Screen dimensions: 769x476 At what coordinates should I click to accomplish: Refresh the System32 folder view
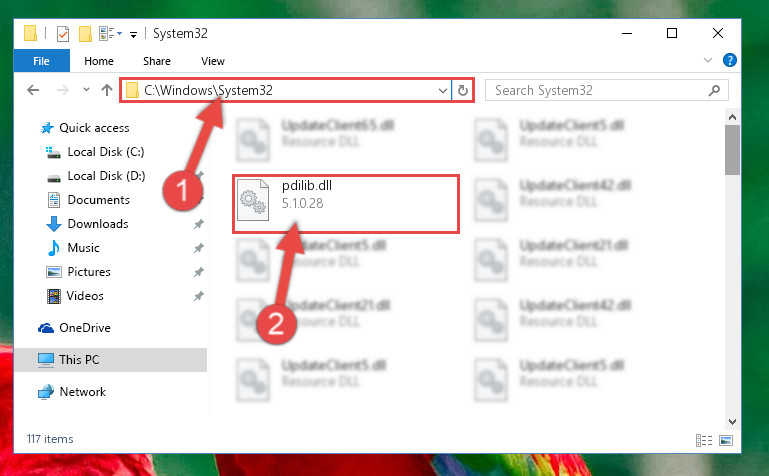(x=462, y=90)
